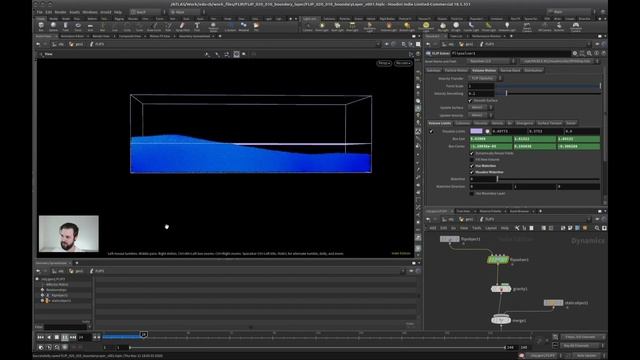Screen dimensions: 640x360
Task: Jump to last frame
Action: coord(73,337)
